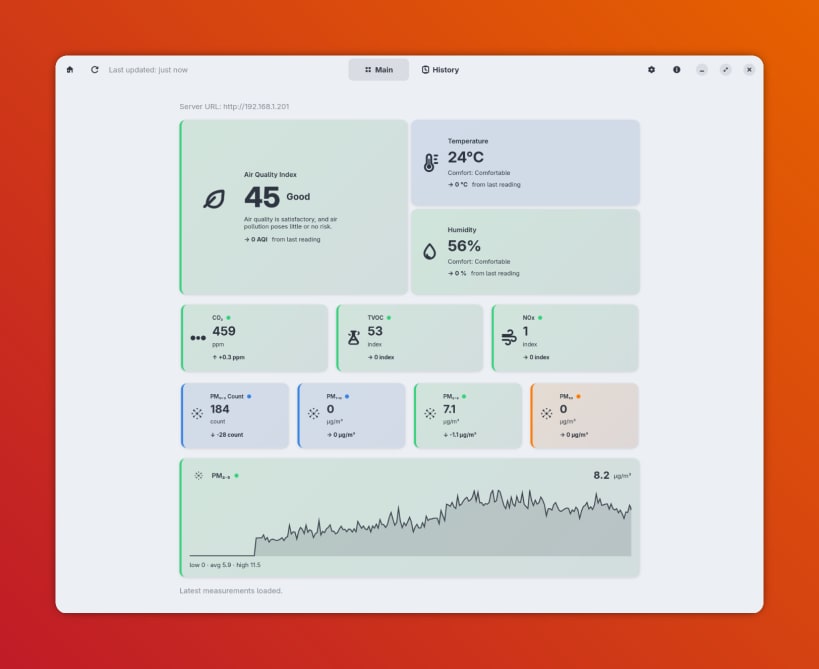Click the humidity value 56%
This screenshot has height=669, width=819.
point(464,246)
